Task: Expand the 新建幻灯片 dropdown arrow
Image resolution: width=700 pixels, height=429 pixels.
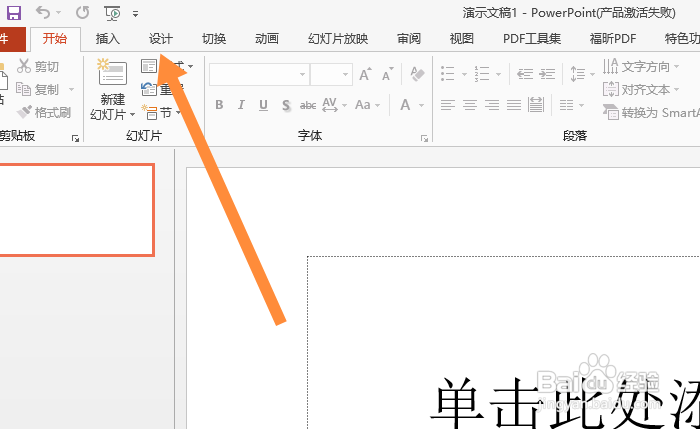Action: coord(133,115)
